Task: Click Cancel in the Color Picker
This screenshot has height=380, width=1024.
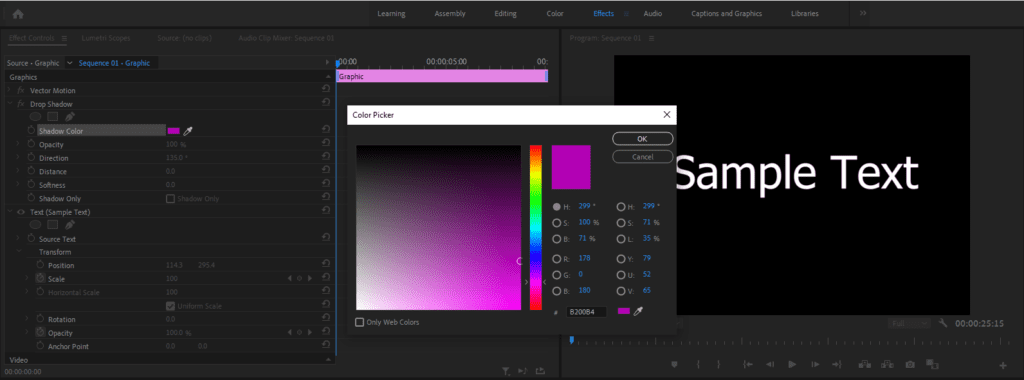Action: pyautogui.click(x=643, y=157)
